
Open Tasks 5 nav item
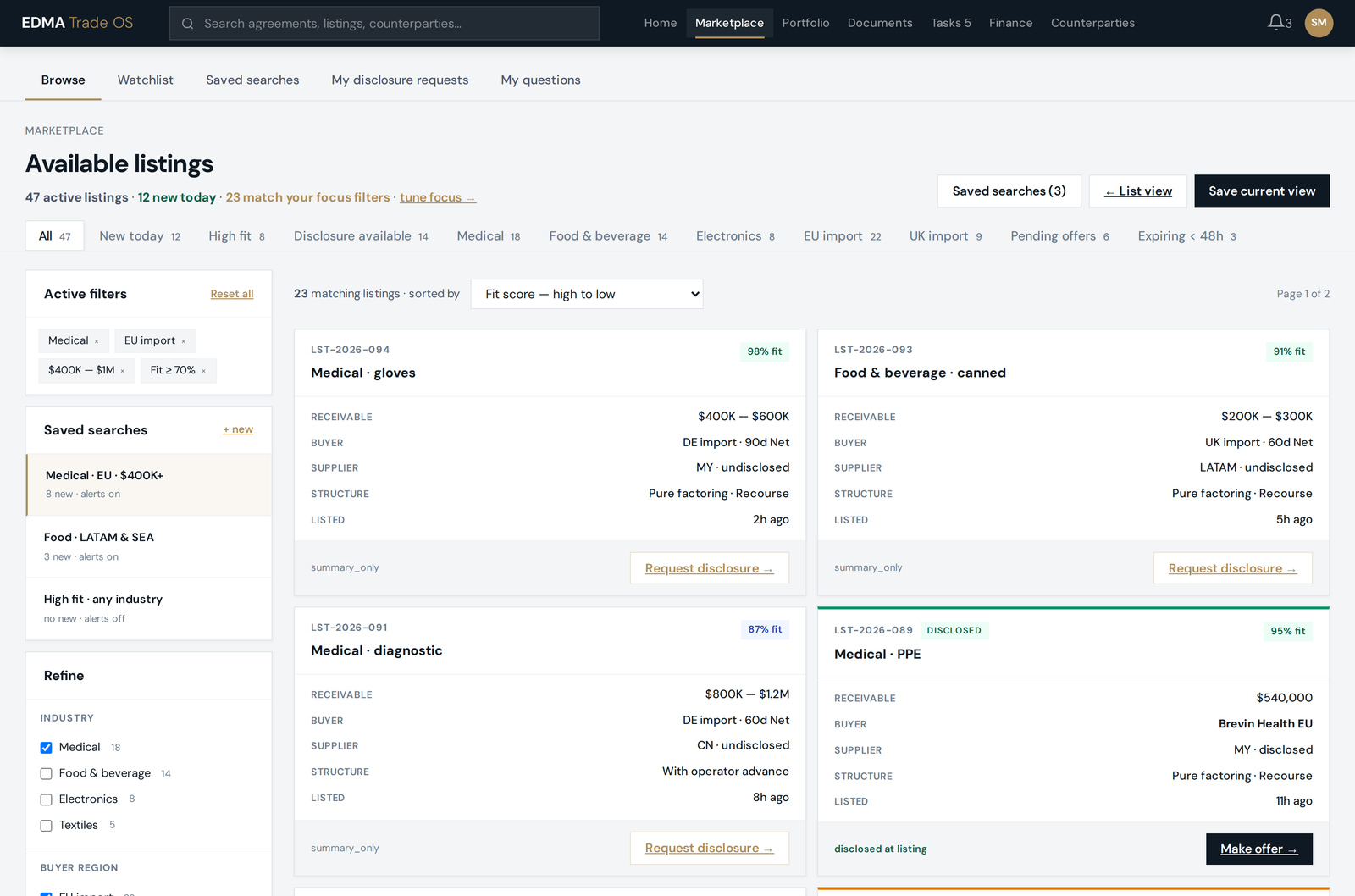tap(950, 23)
